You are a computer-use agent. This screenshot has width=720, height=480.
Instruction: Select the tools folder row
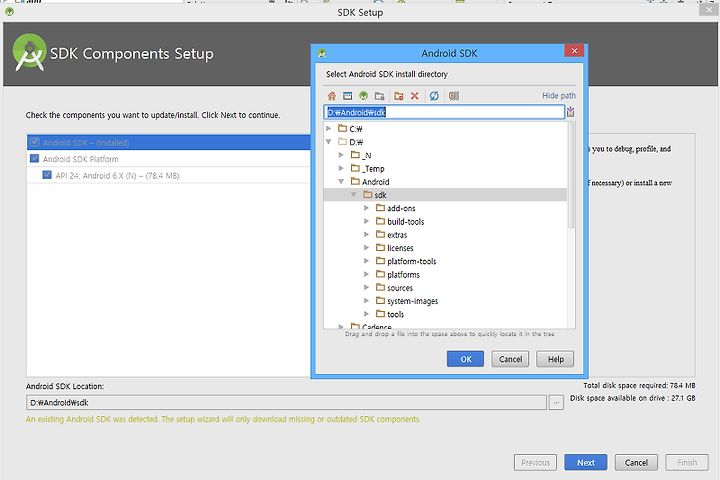445,314
